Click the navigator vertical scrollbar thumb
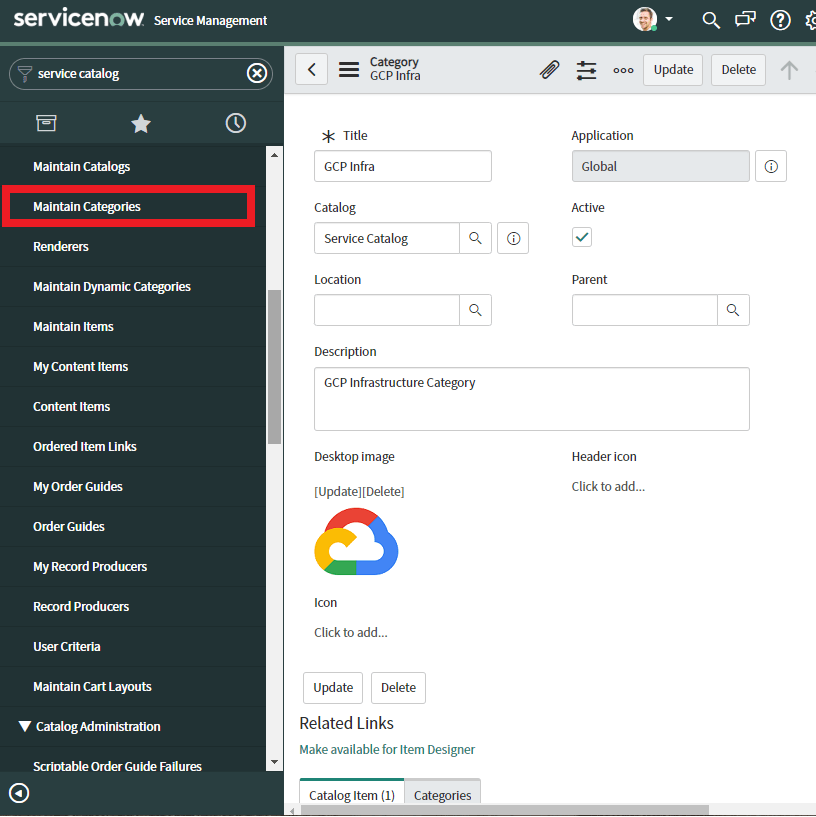The height and width of the screenshot is (817, 816). [x=274, y=367]
